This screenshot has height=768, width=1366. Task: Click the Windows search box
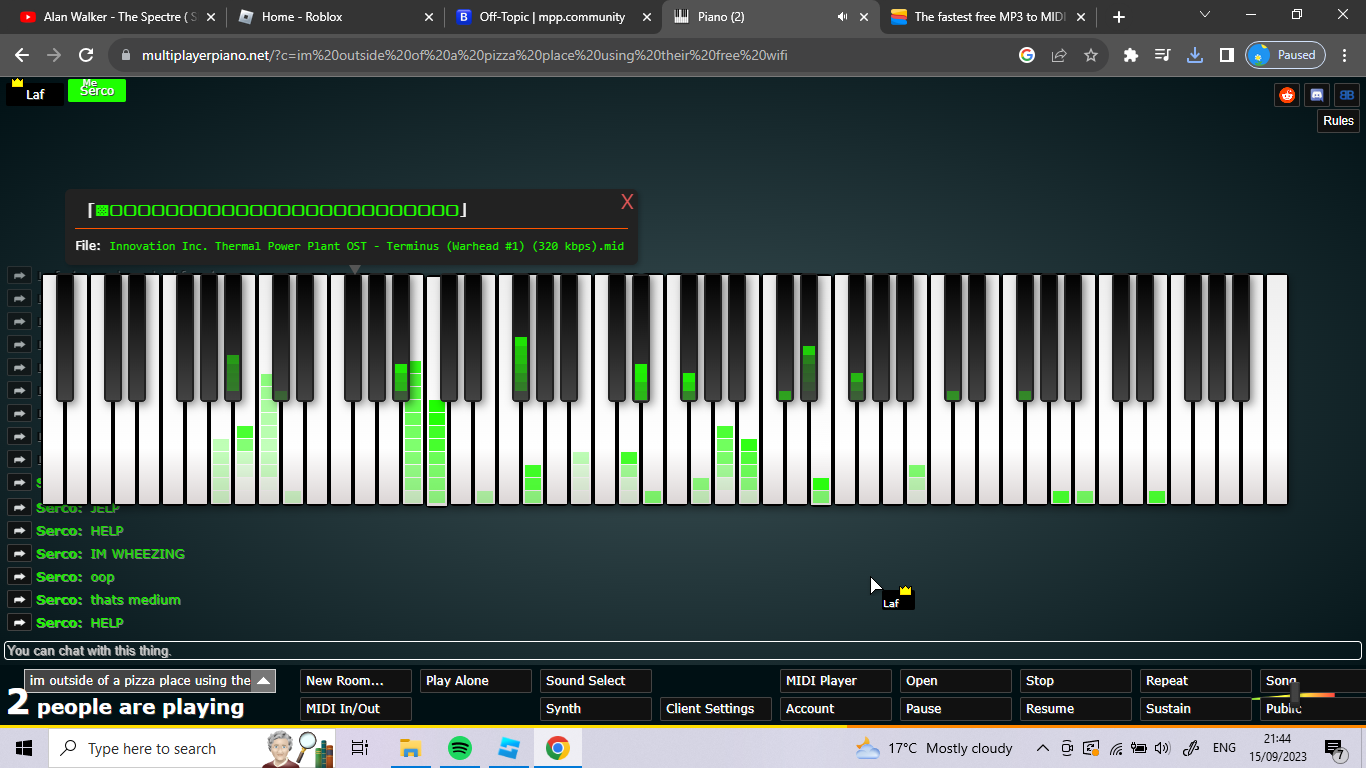coord(190,748)
